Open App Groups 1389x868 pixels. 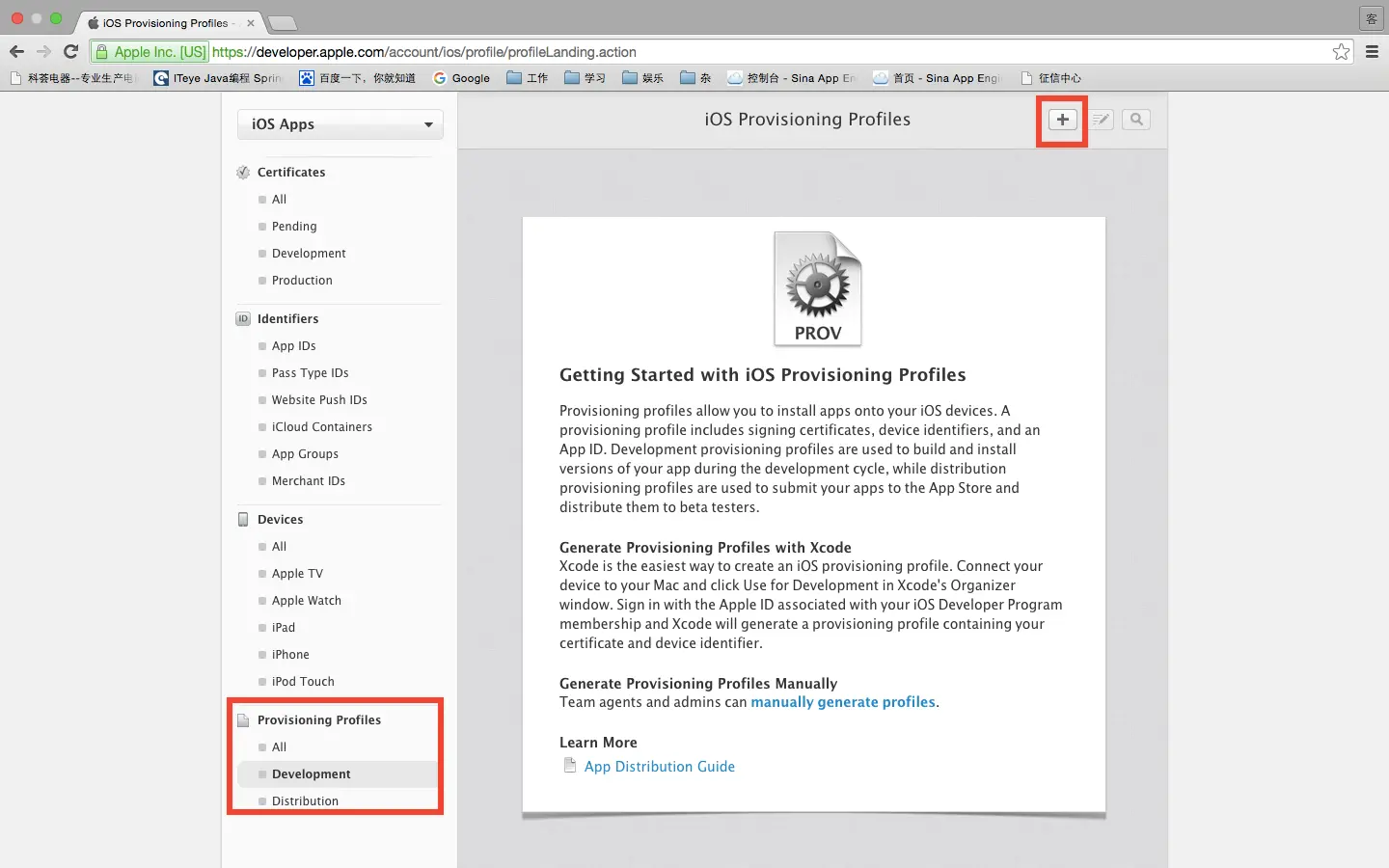coord(305,454)
